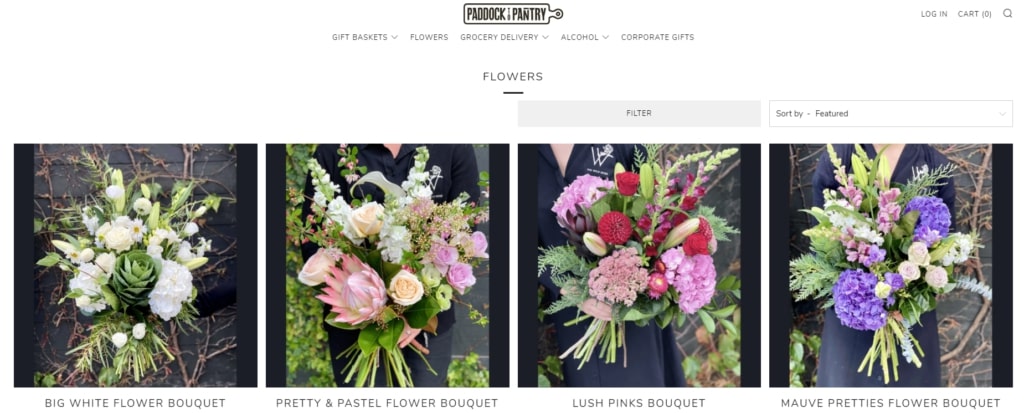This screenshot has height=413, width=1024.
Task: Expand the Gift Baskets menu
Action: (364, 37)
